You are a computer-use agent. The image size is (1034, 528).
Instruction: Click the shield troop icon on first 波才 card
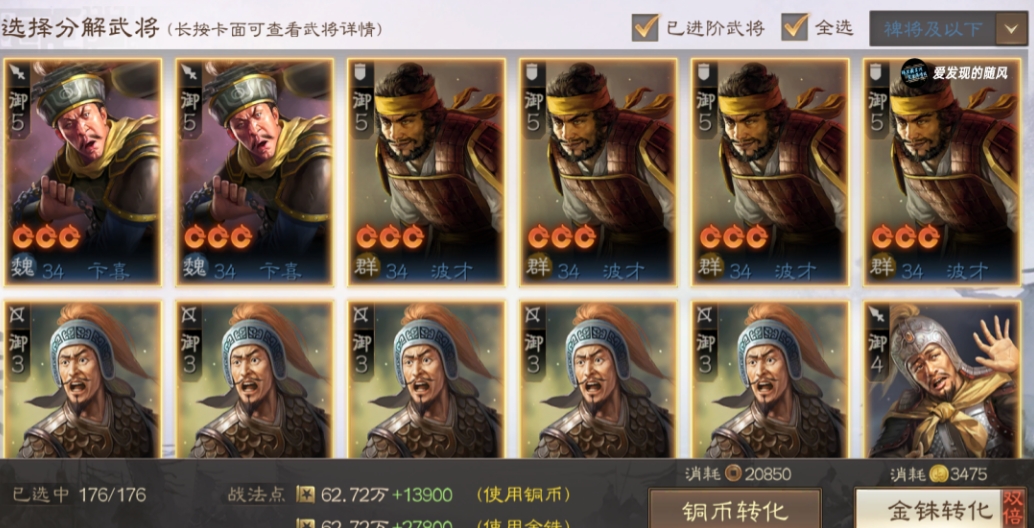click(363, 69)
